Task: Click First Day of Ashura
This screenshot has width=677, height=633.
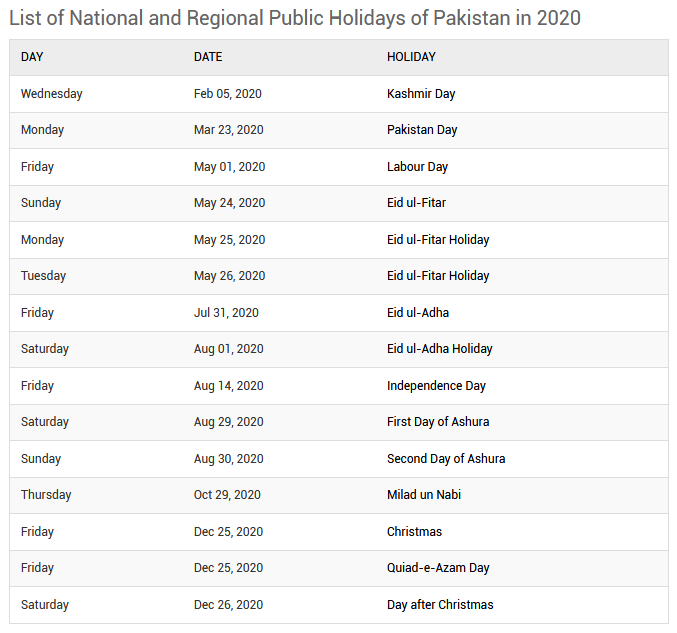Action: 438,422
